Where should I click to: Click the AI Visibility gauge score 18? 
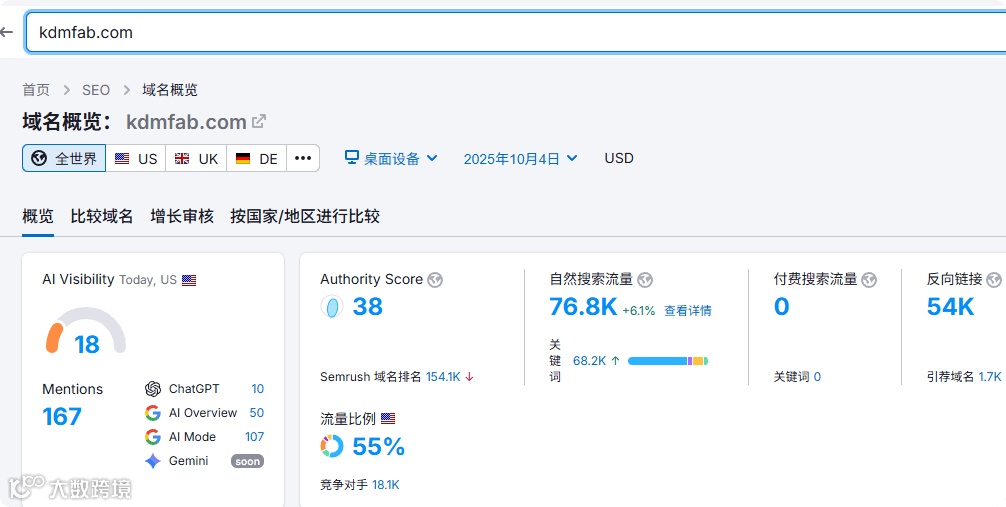coord(87,345)
